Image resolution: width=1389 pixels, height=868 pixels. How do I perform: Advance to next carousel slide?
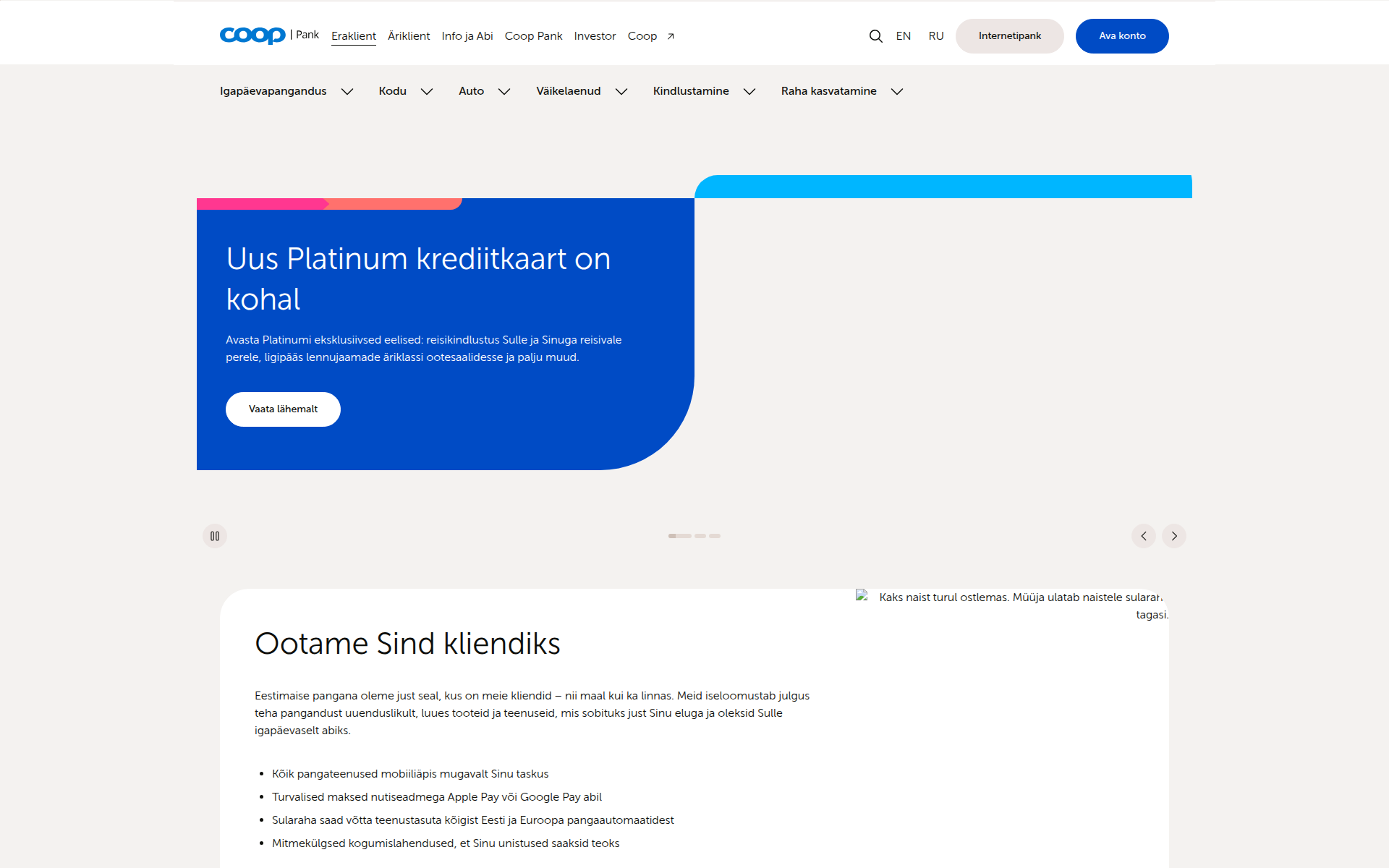point(1174,536)
